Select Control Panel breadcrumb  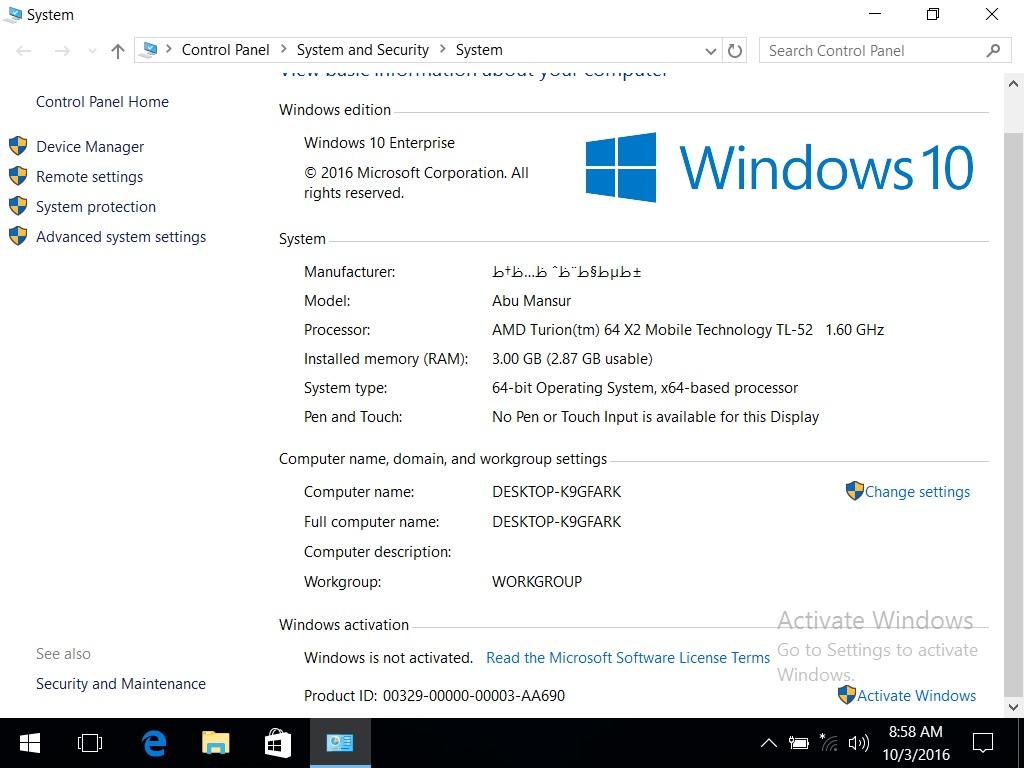coord(225,50)
